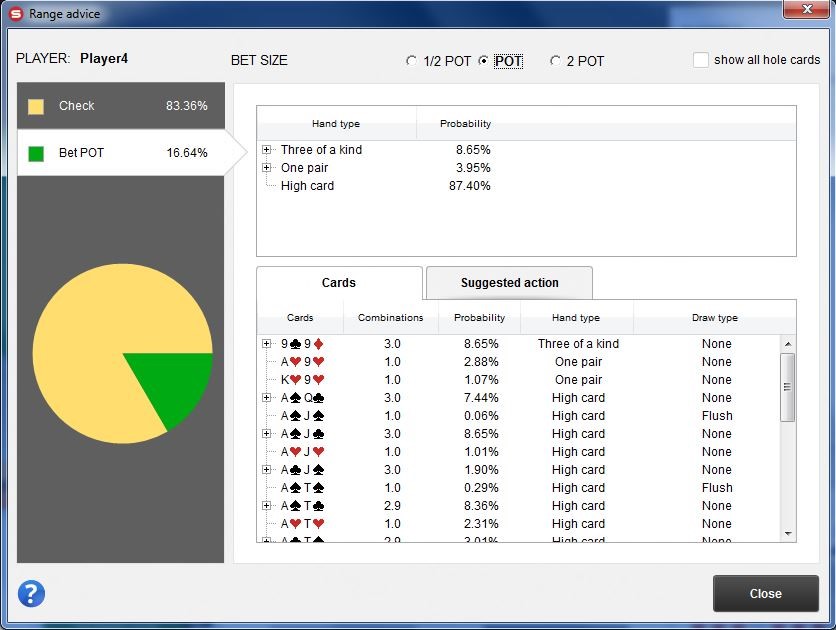Select the POT bet size radio button
This screenshot has height=630, width=836.
[x=484, y=61]
